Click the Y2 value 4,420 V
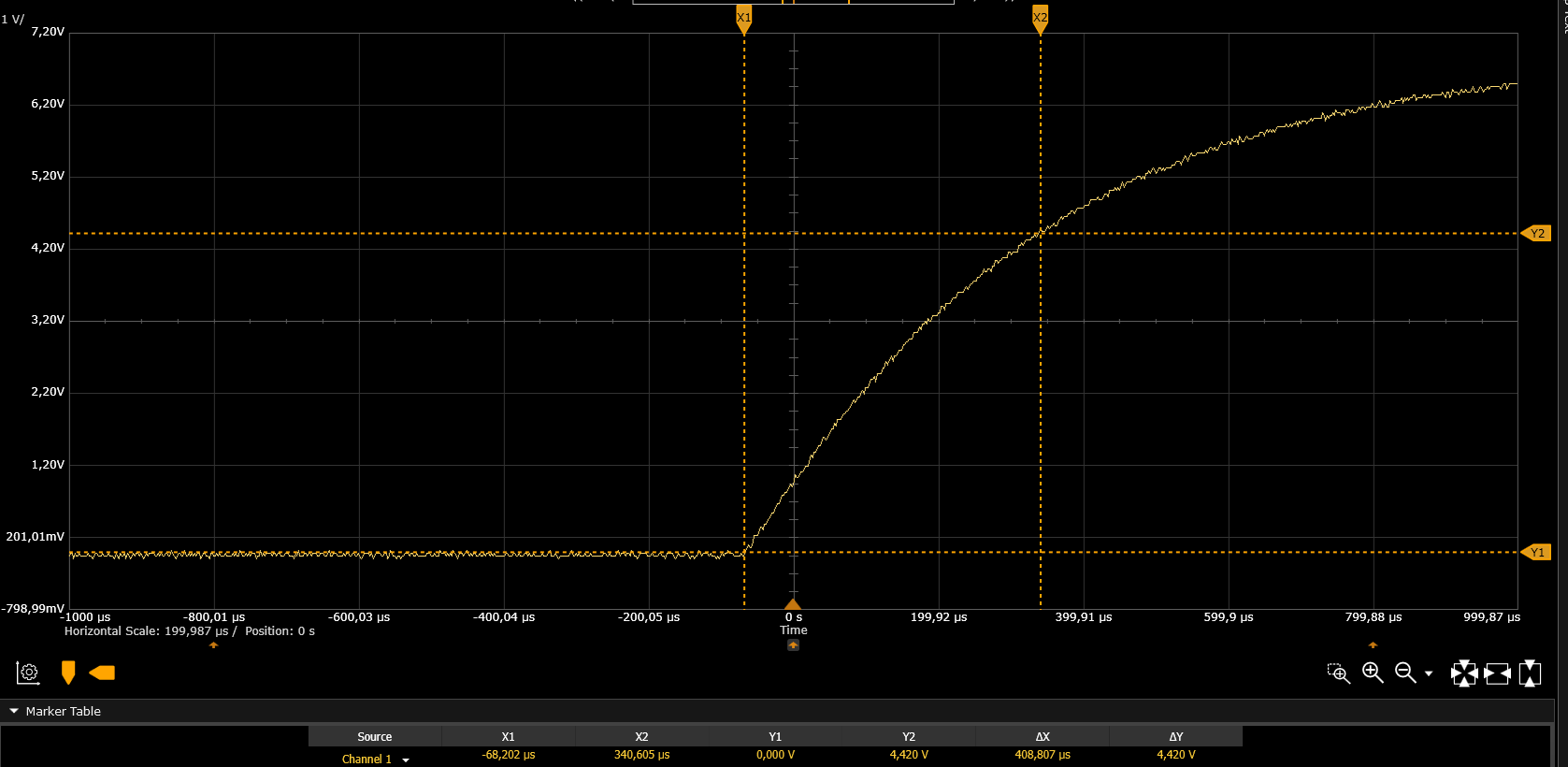 coord(909,755)
